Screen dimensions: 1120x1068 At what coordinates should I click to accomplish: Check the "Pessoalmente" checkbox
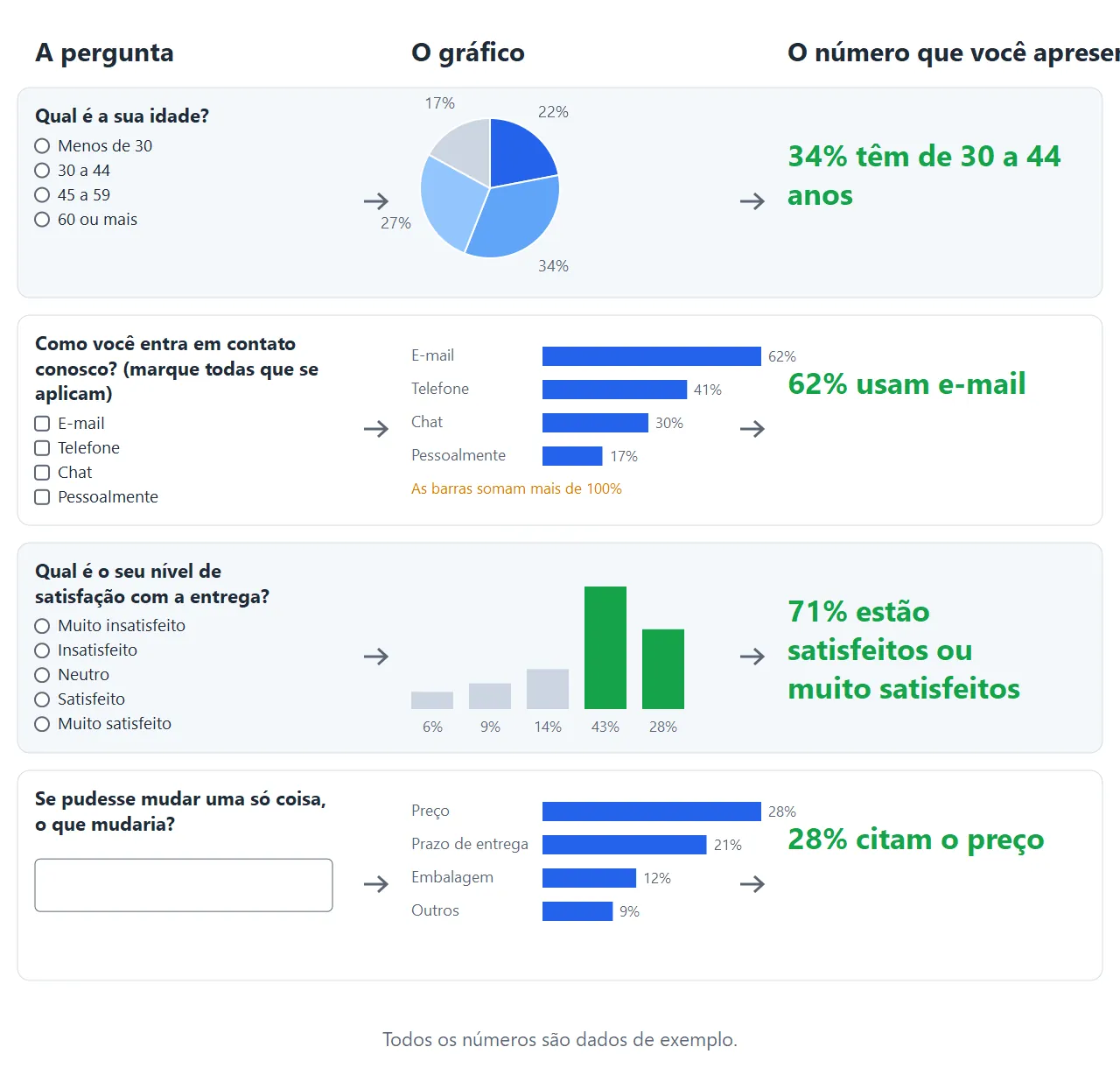tap(42, 497)
